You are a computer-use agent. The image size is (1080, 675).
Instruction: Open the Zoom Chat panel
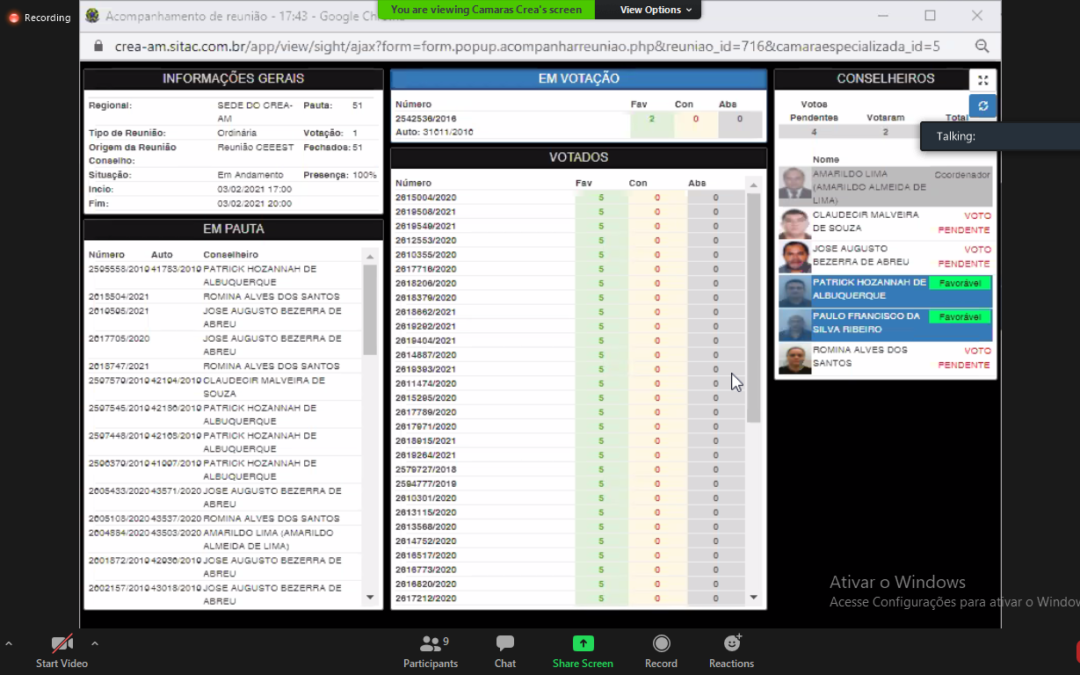(x=505, y=652)
